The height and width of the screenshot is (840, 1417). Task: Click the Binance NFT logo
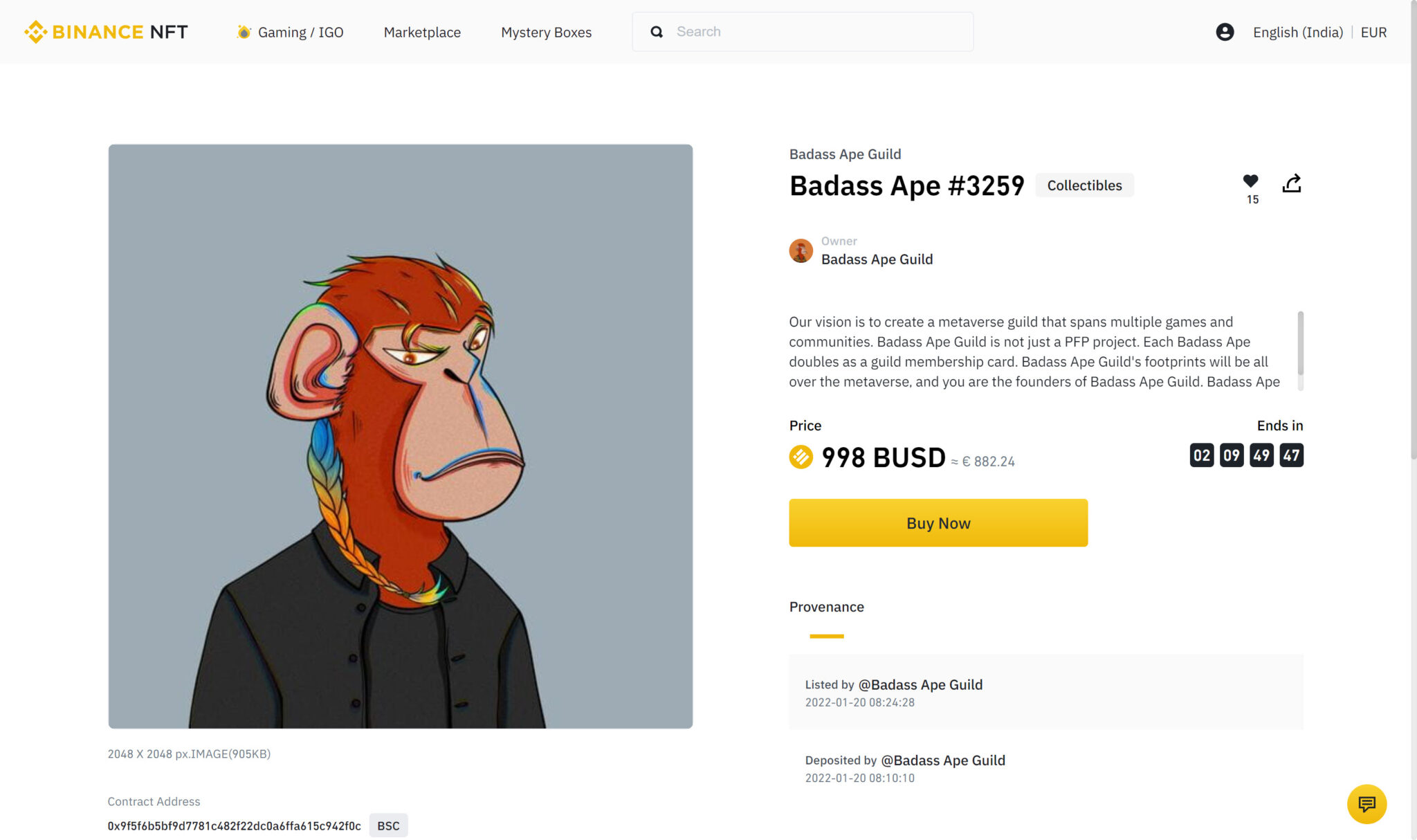tap(106, 32)
